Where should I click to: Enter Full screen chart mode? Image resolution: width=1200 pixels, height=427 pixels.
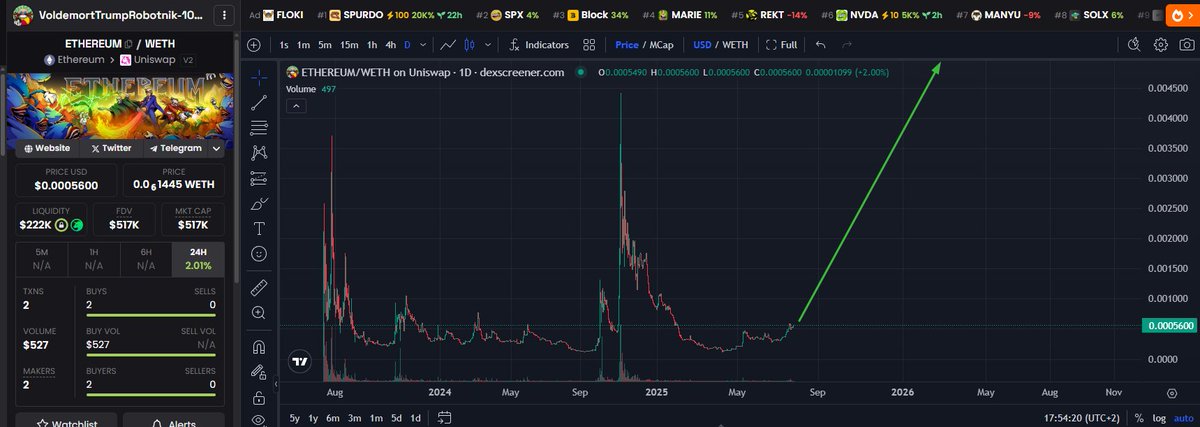pyautogui.click(x=781, y=45)
